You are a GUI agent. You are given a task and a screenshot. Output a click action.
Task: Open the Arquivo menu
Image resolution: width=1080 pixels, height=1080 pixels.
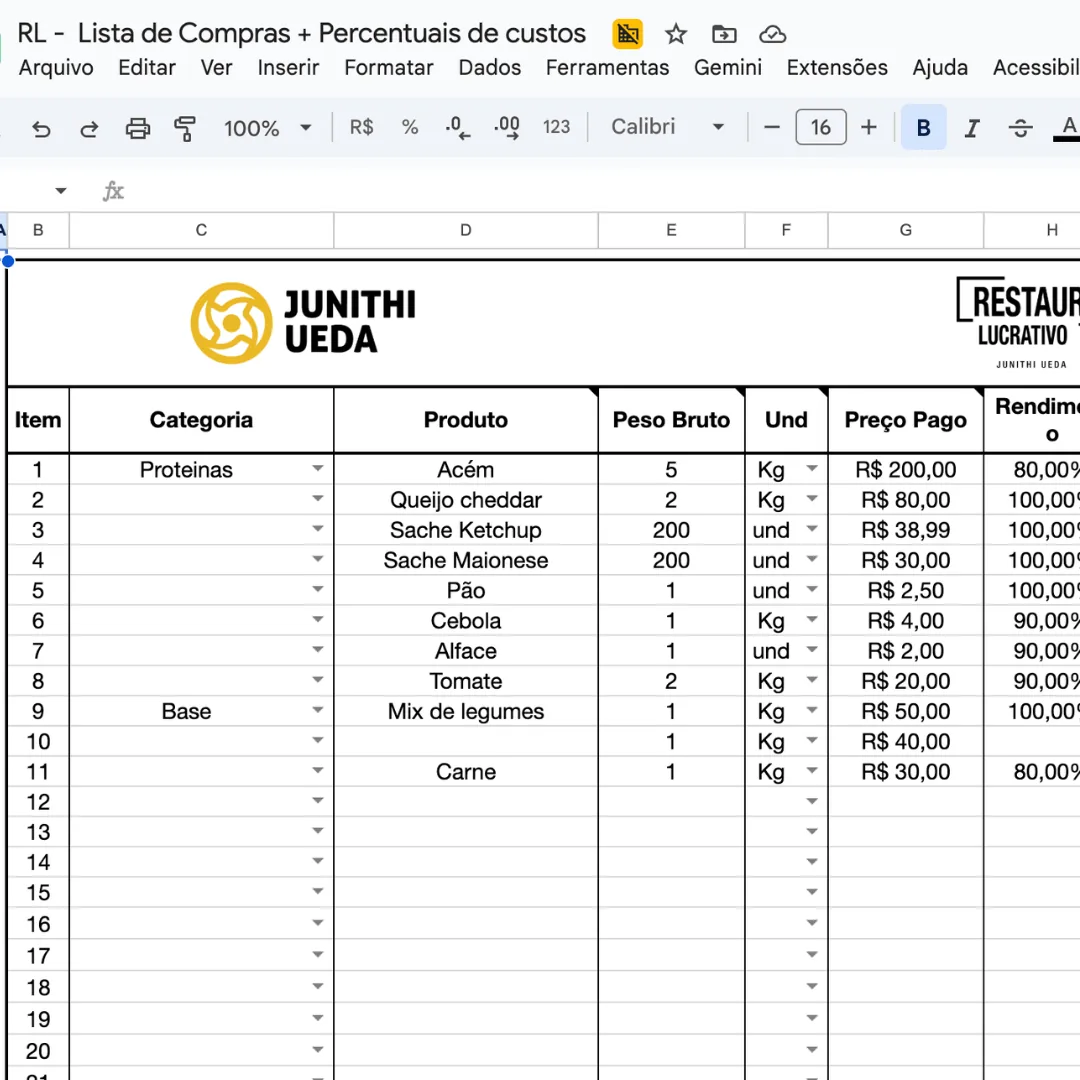pos(56,68)
